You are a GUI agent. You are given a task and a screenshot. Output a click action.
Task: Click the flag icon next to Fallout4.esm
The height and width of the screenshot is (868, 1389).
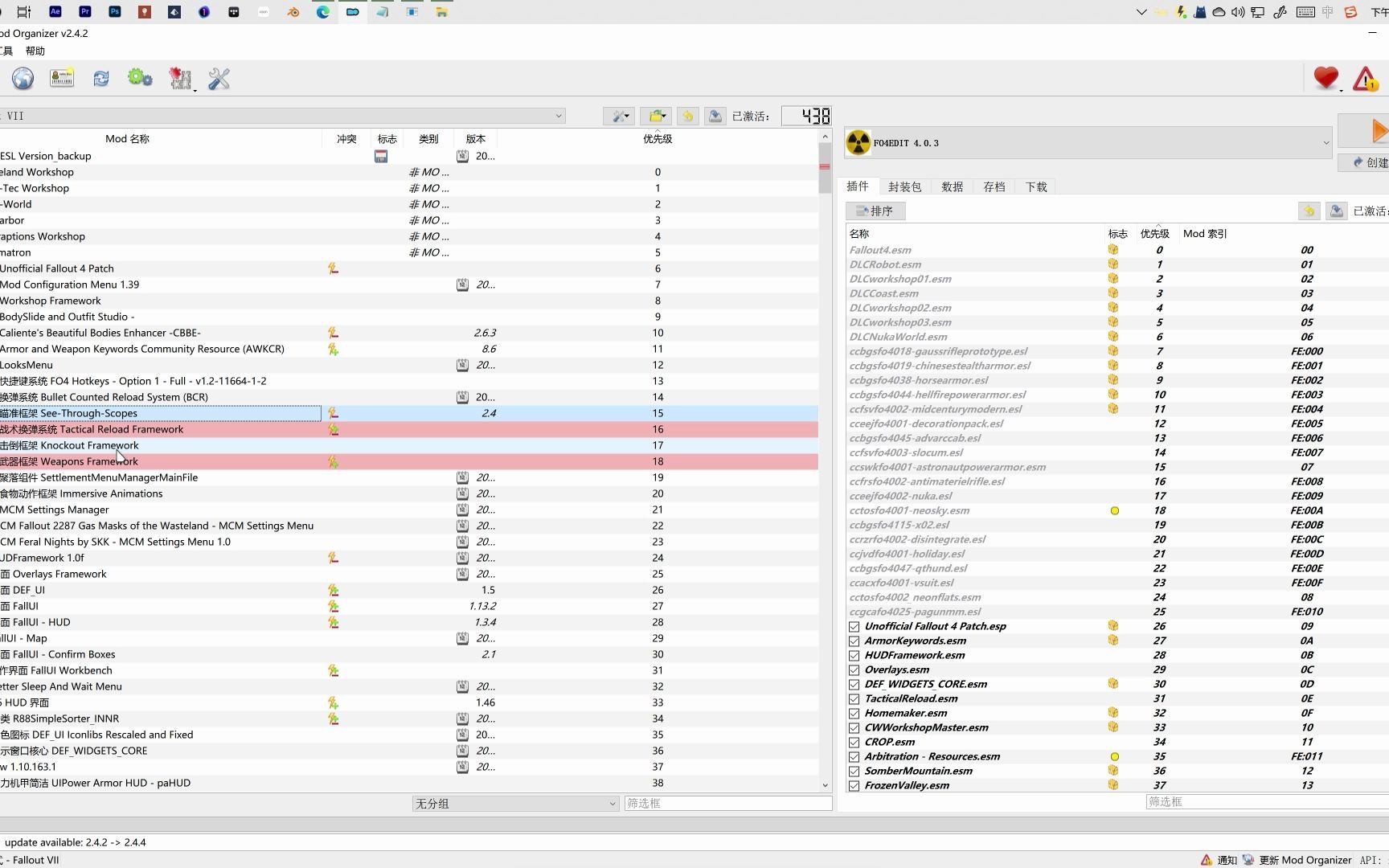[x=1113, y=250]
